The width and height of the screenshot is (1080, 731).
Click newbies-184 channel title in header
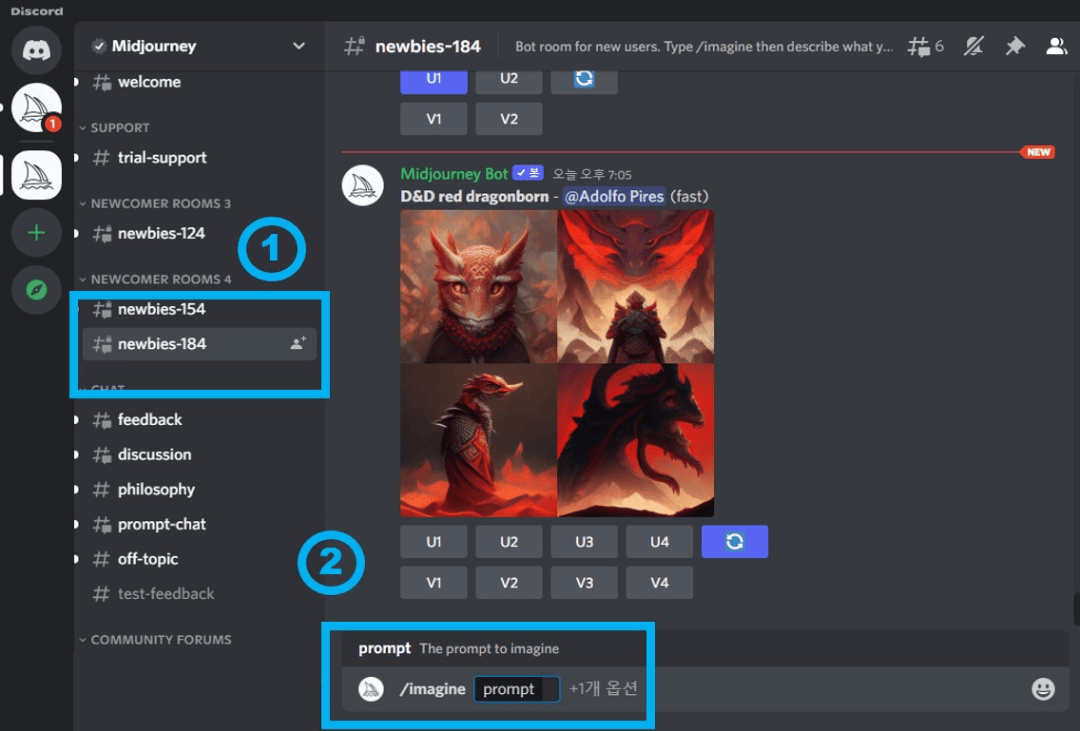pos(428,46)
